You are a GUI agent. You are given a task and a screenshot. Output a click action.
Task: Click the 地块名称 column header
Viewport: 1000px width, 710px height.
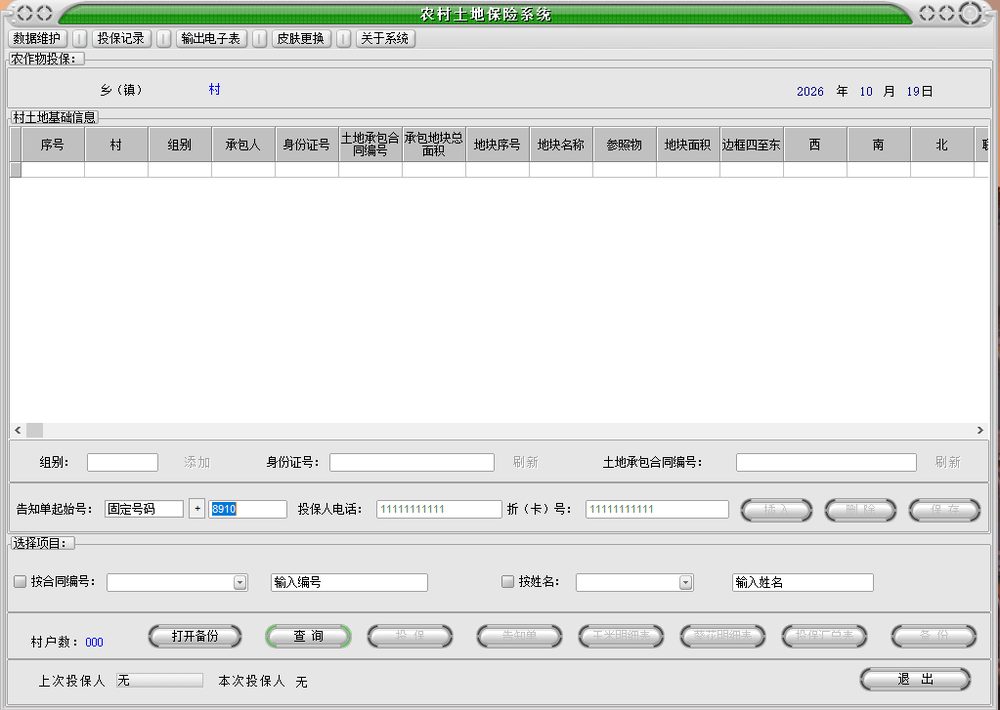(x=561, y=145)
